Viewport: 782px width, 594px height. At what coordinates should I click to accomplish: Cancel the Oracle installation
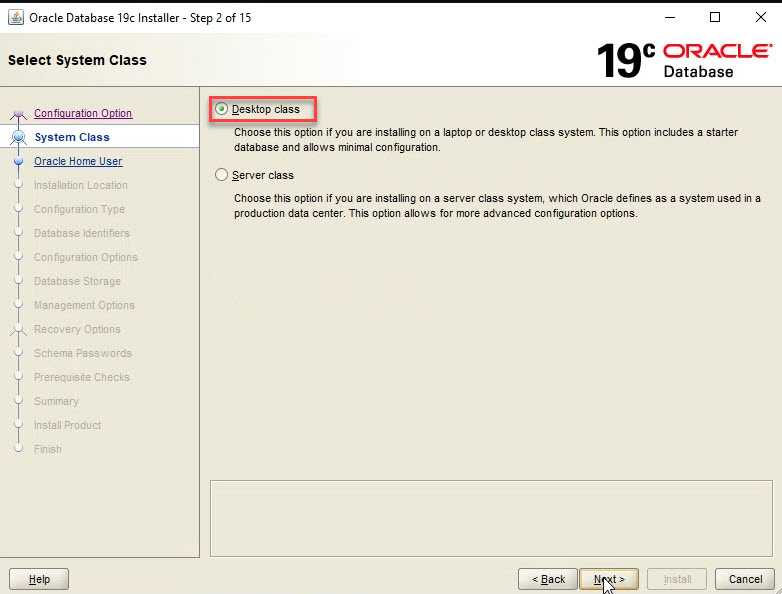[x=745, y=579]
